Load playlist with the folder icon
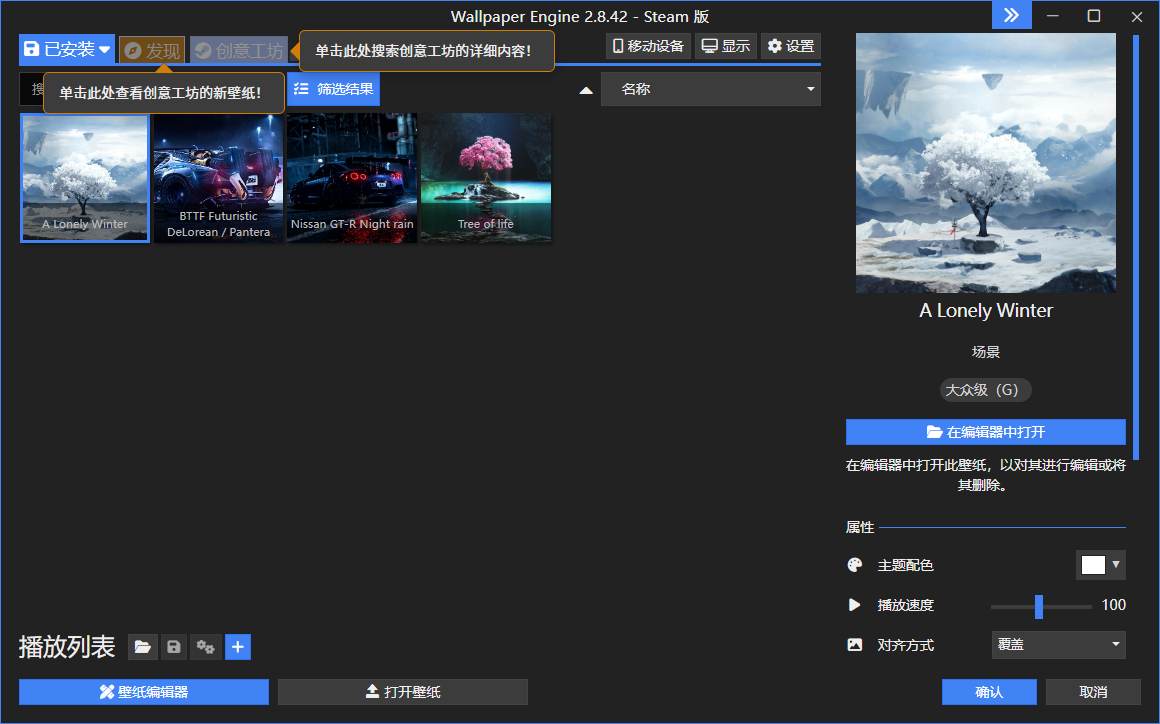 coord(143,647)
